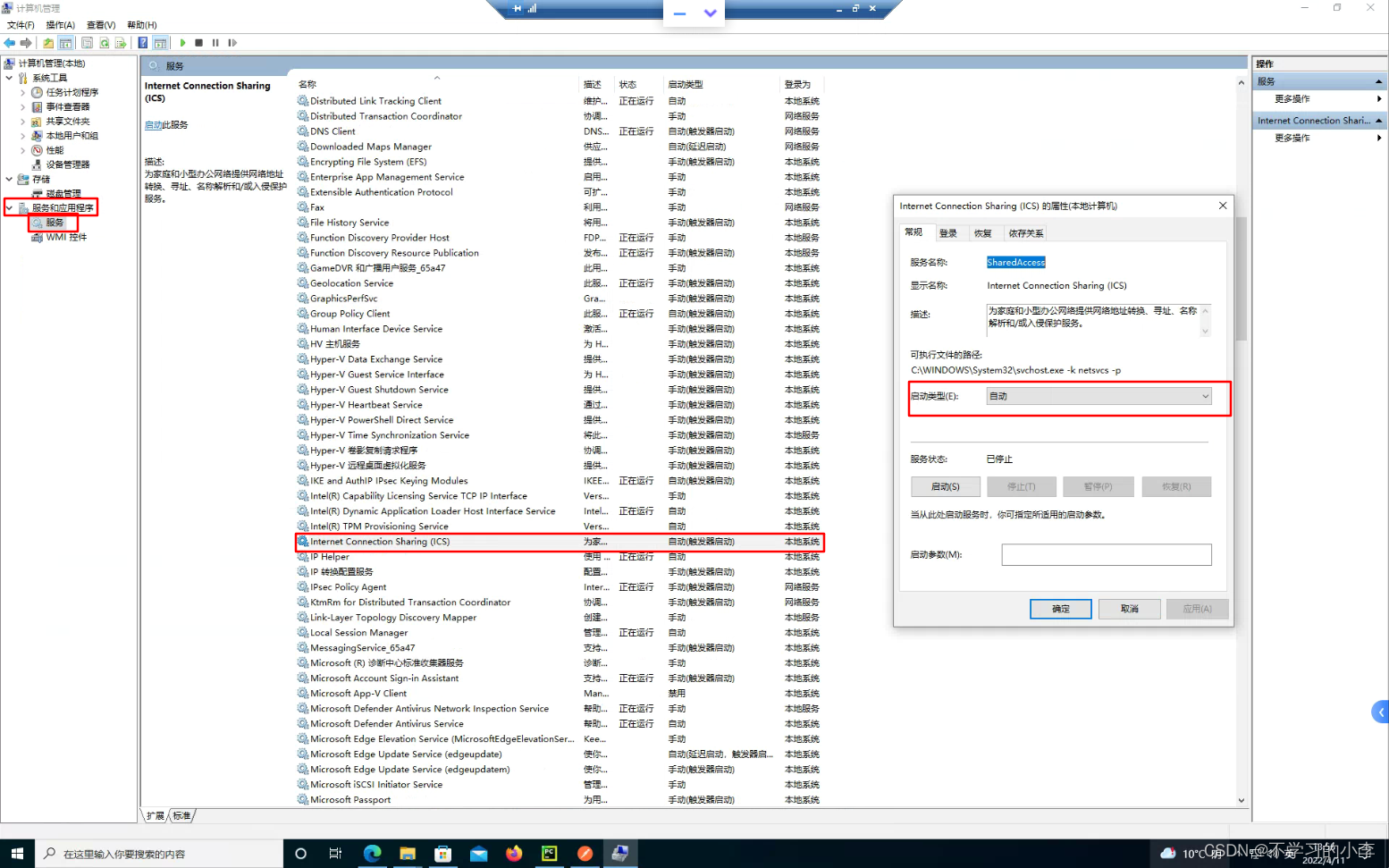
Task: Open Task View on taskbar
Action: (335, 854)
